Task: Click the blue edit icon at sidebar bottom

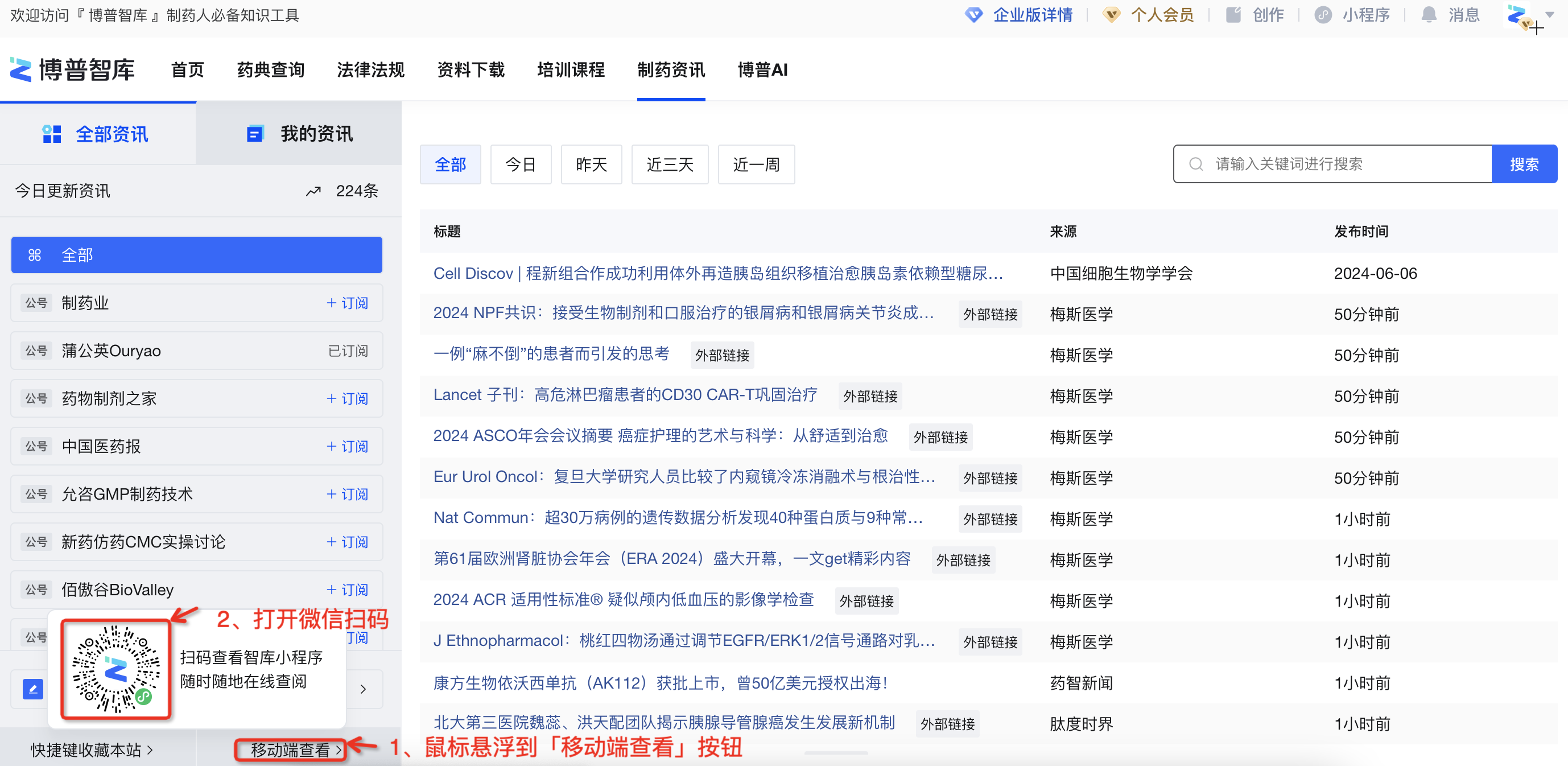Action: pos(33,689)
